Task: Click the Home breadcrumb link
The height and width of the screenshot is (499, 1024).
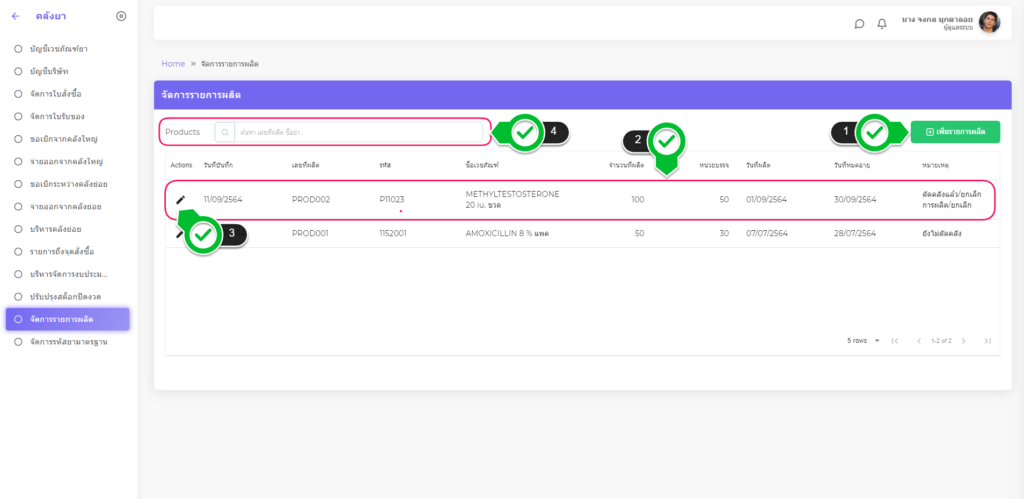Action: pyautogui.click(x=173, y=63)
